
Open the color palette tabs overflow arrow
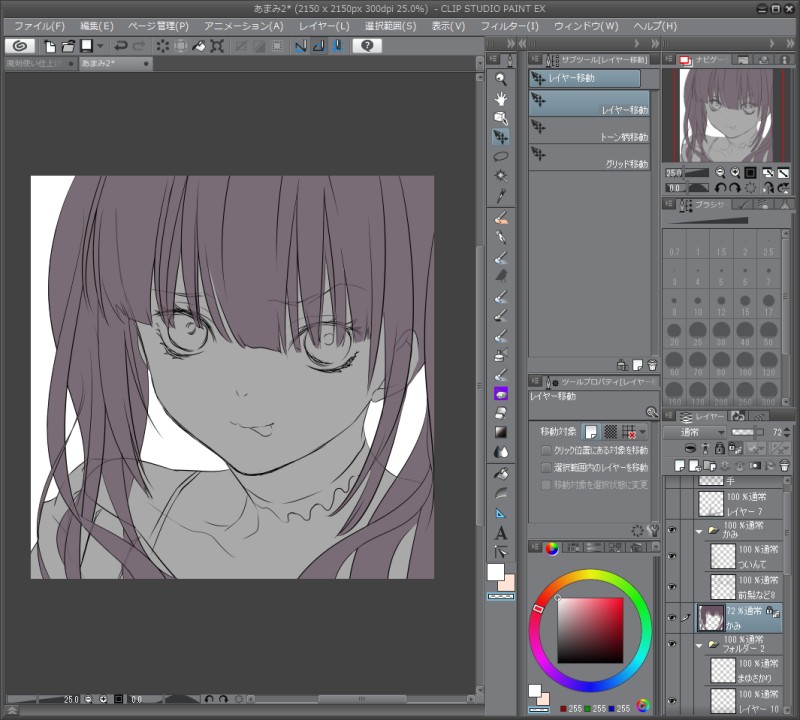656,547
